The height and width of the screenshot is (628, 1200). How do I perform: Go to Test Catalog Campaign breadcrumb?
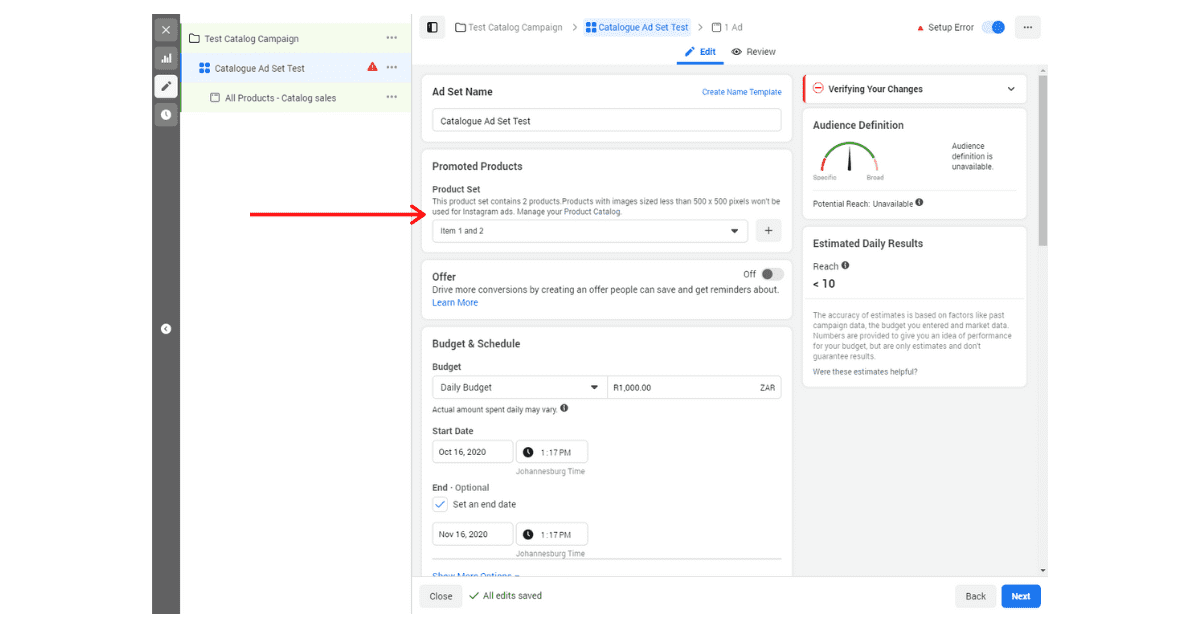(509, 27)
